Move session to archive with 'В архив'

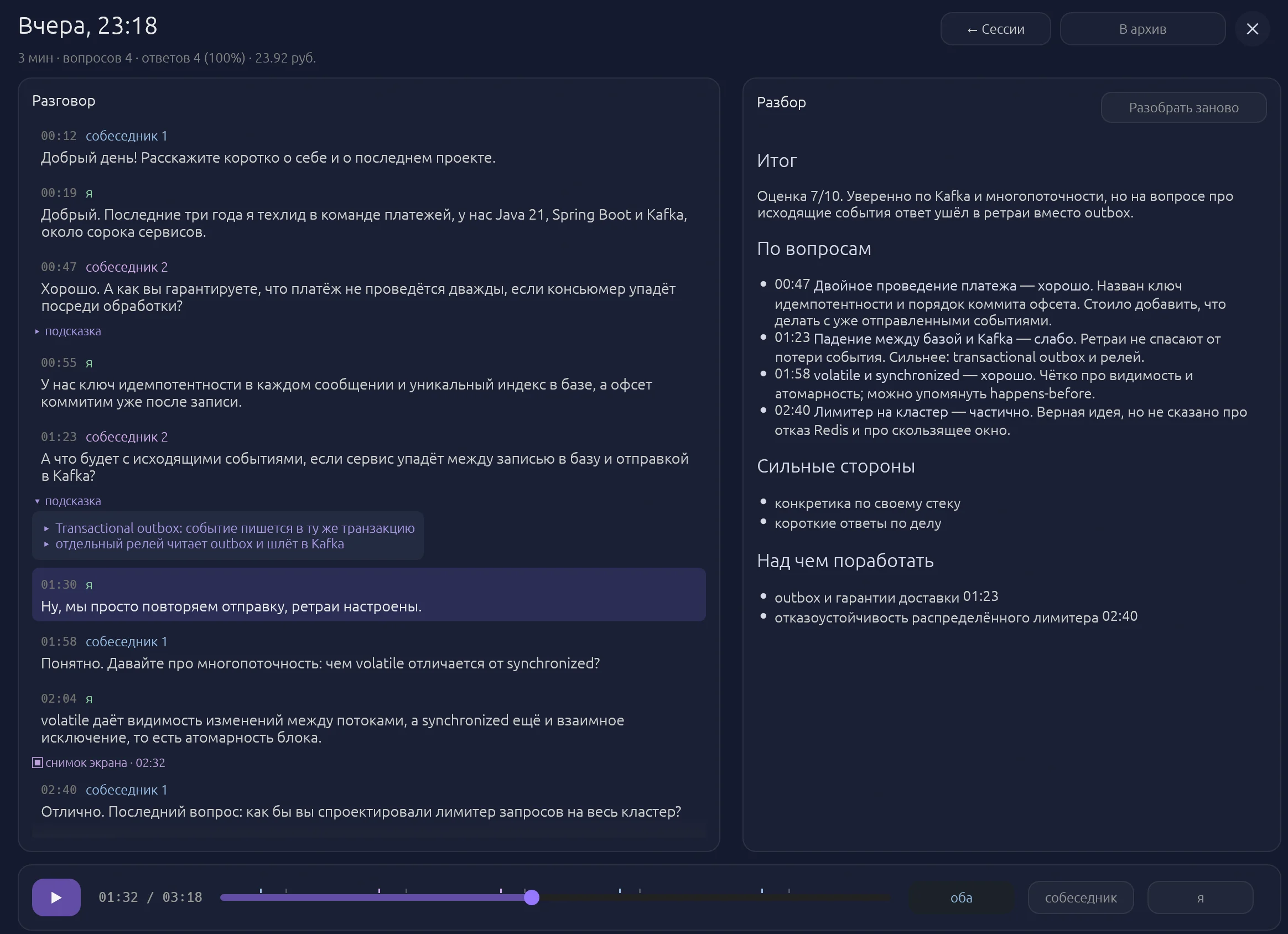click(1142, 29)
